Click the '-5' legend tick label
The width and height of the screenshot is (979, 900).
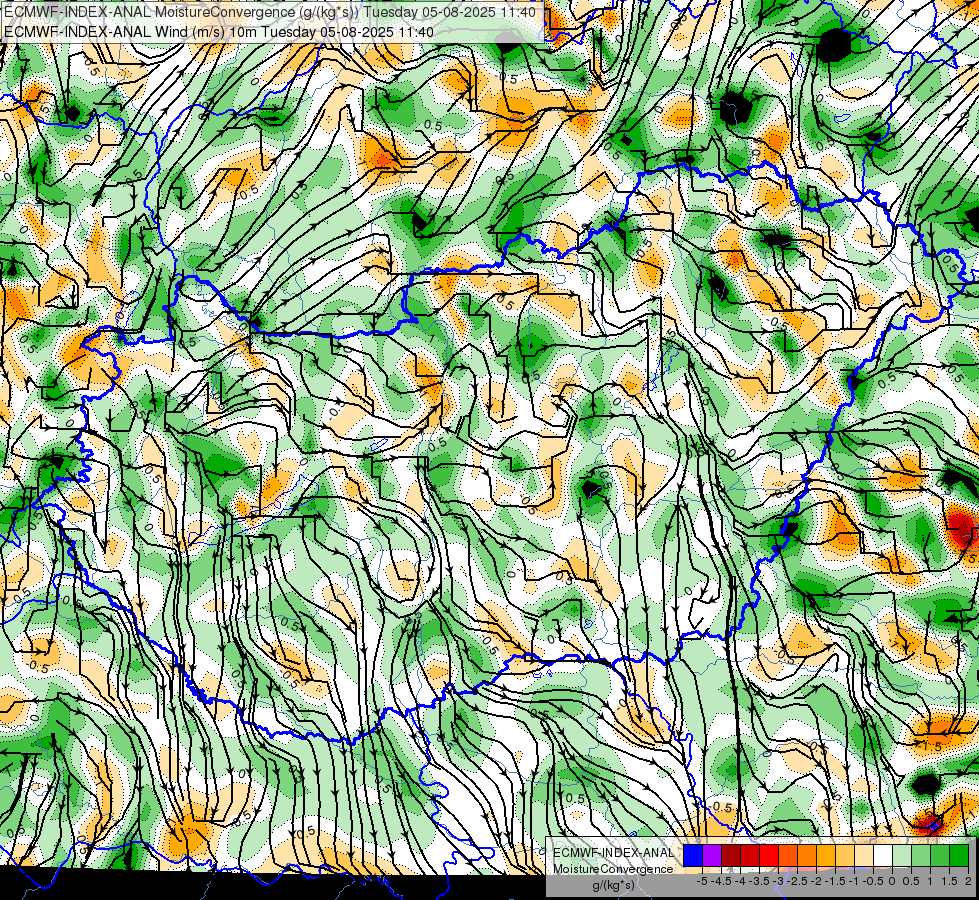(x=702, y=881)
